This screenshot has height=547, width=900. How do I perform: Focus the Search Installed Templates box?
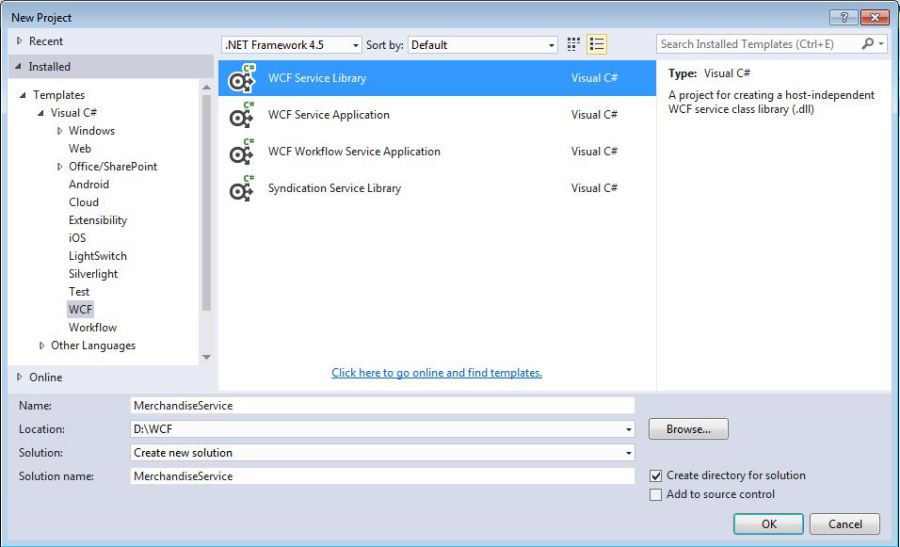(758, 44)
